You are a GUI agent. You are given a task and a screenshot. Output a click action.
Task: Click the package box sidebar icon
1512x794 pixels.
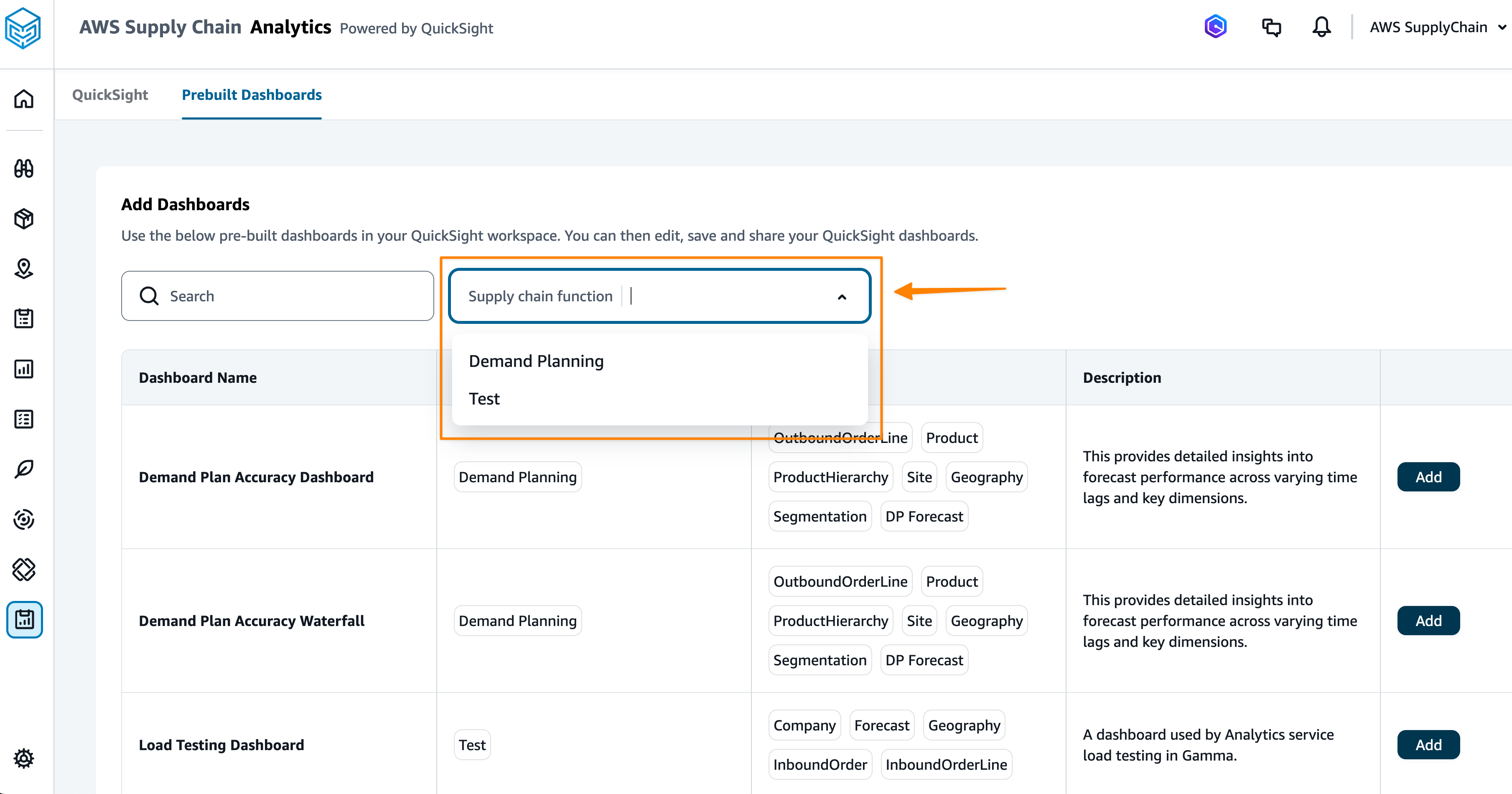(23, 218)
